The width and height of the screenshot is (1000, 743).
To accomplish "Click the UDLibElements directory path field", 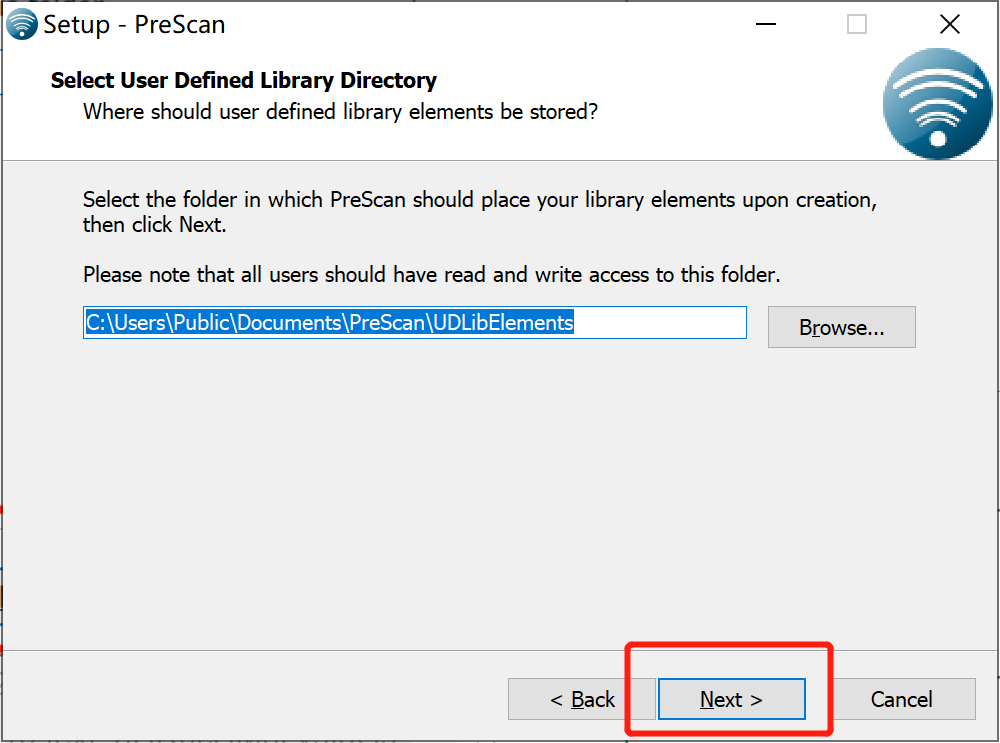I will [415, 323].
